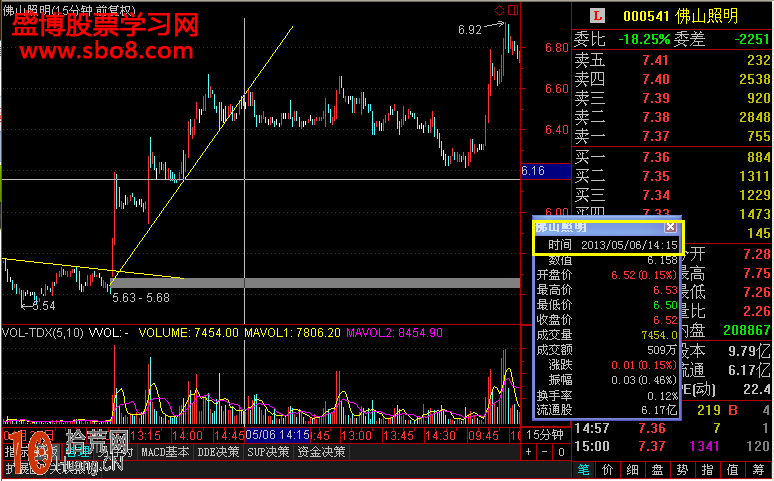The width and height of the screenshot is (774, 481).
Task: Click the 6.80 price axis label
Action: (557, 48)
